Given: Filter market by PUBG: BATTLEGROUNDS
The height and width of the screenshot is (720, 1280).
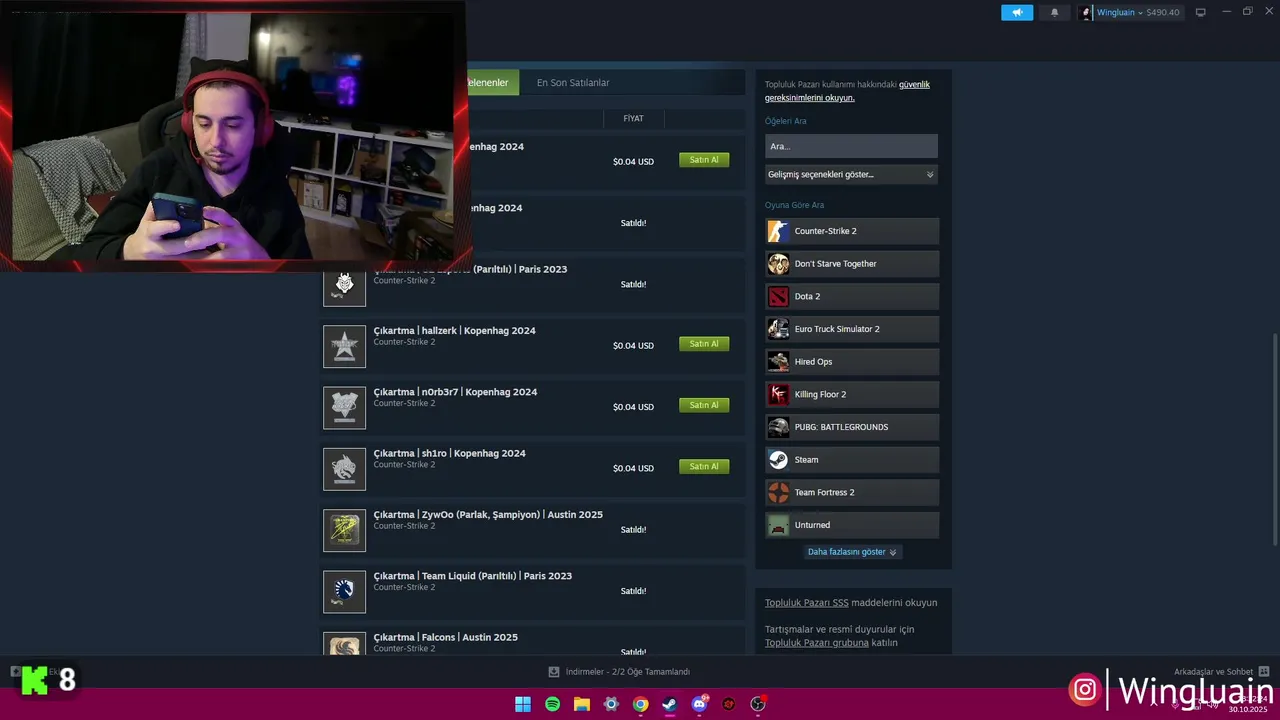Looking at the screenshot, I should (x=852, y=427).
